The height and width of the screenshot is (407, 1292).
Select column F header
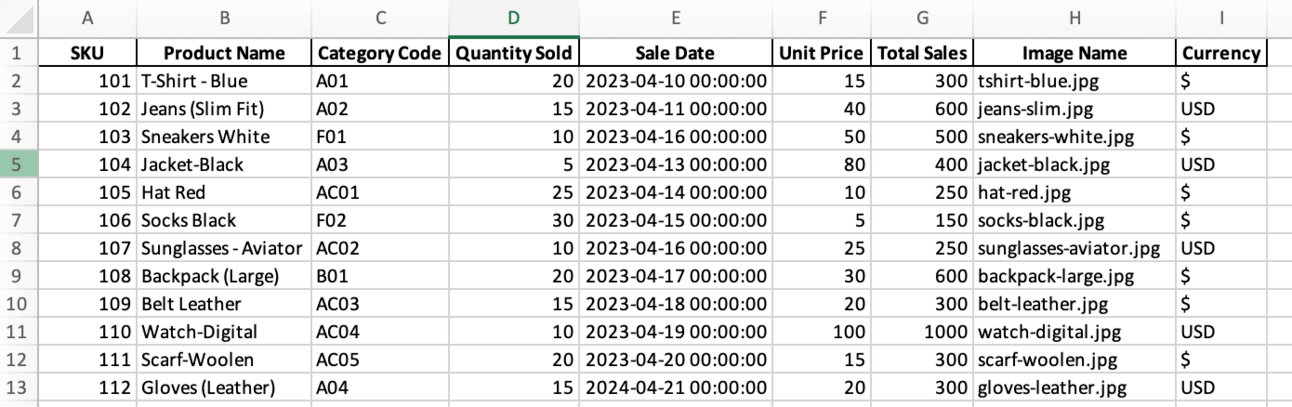point(822,18)
